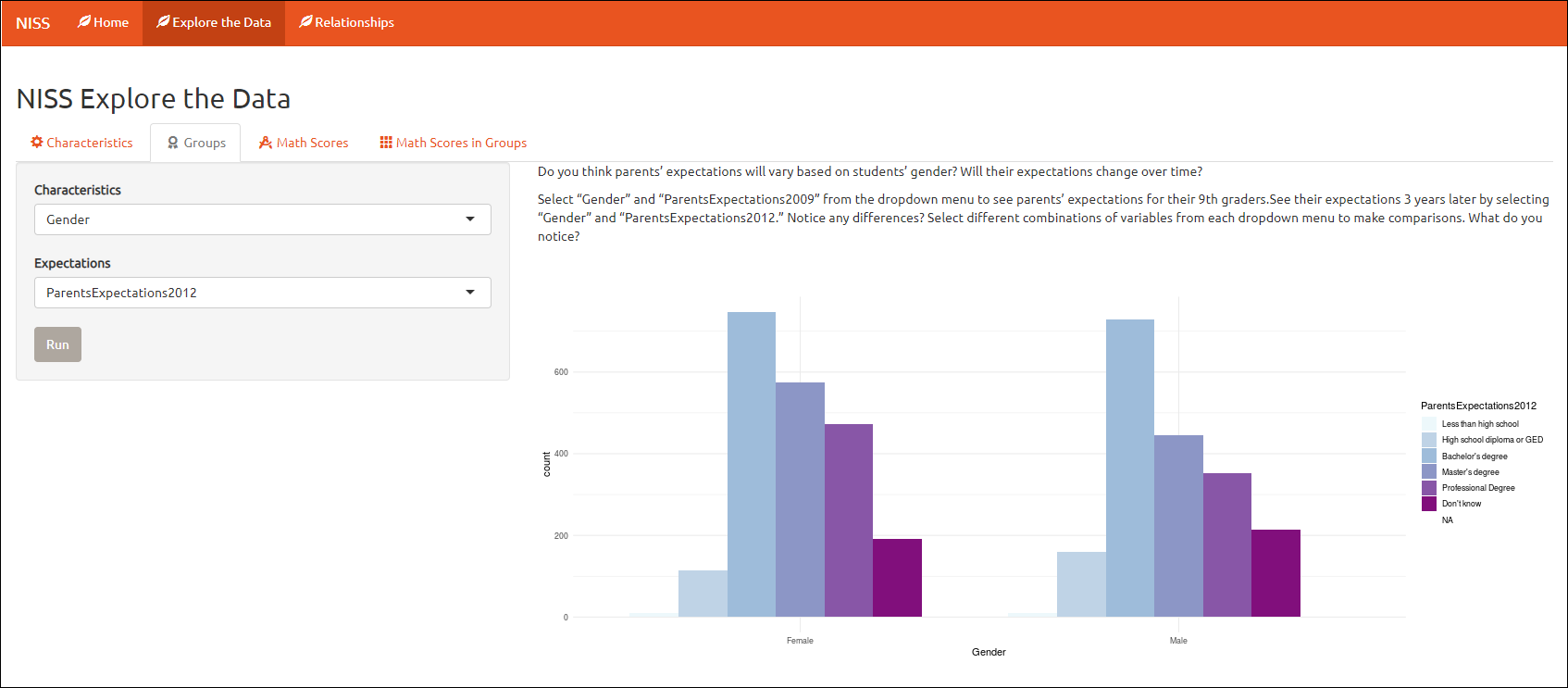This screenshot has width=1568, height=688.
Task: Click the leaf icon beside Home
Action: point(84,22)
